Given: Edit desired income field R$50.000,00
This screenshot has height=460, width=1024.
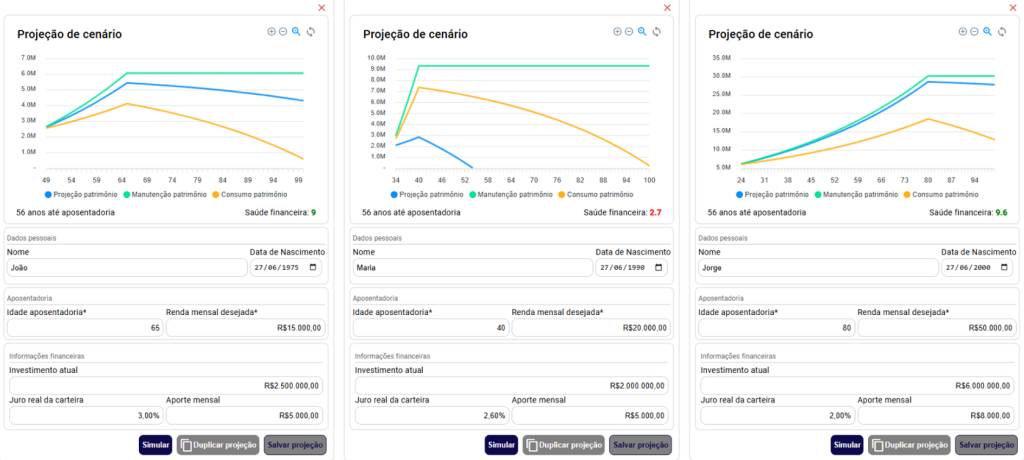Looking at the screenshot, I should click(936, 328).
